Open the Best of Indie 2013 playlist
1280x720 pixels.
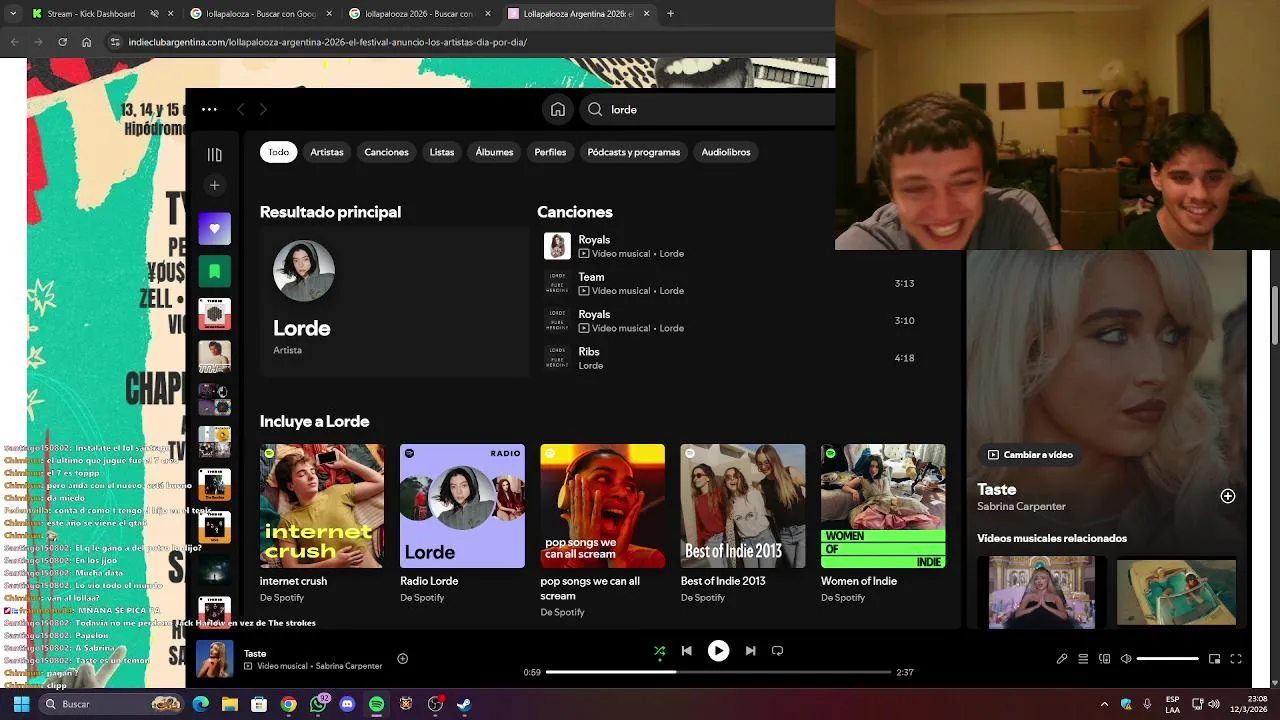tap(742, 523)
